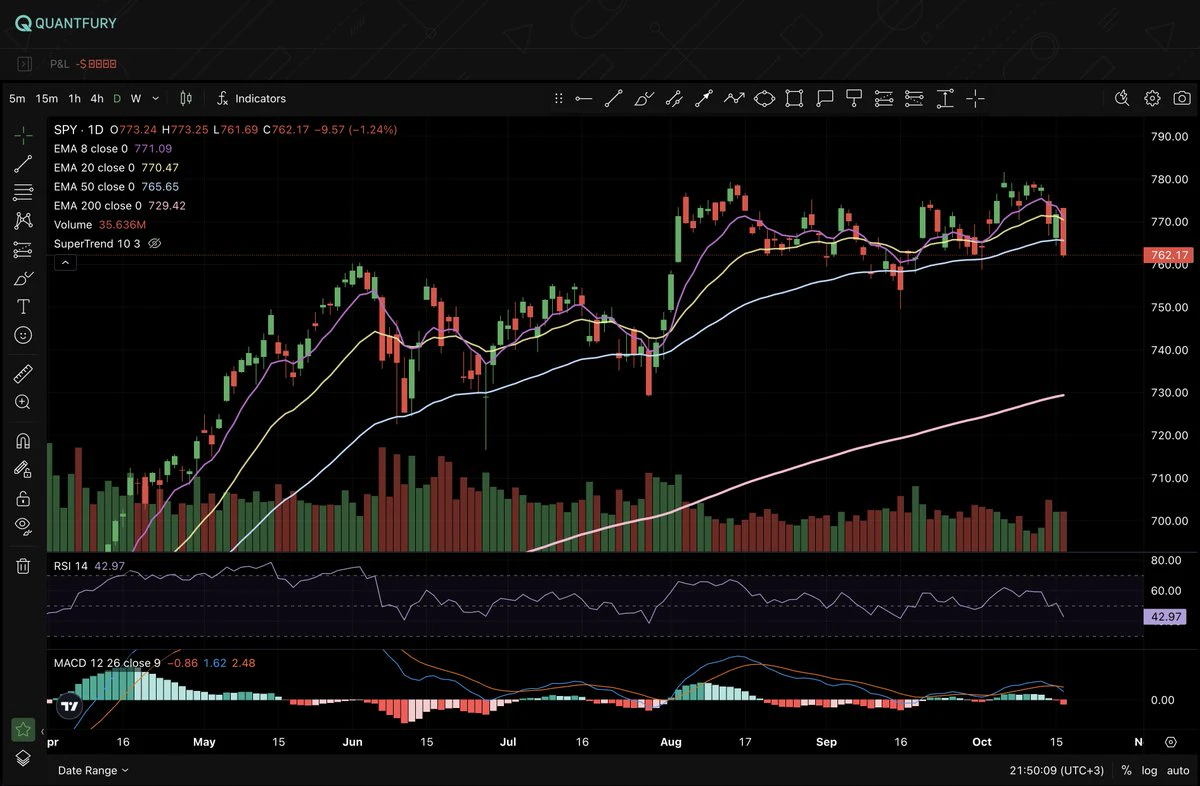Select the crosshair cursor tool in sidebar
Image resolution: width=1200 pixels, height=786 pixels.
pyautogui.click(x=23, y=134)
